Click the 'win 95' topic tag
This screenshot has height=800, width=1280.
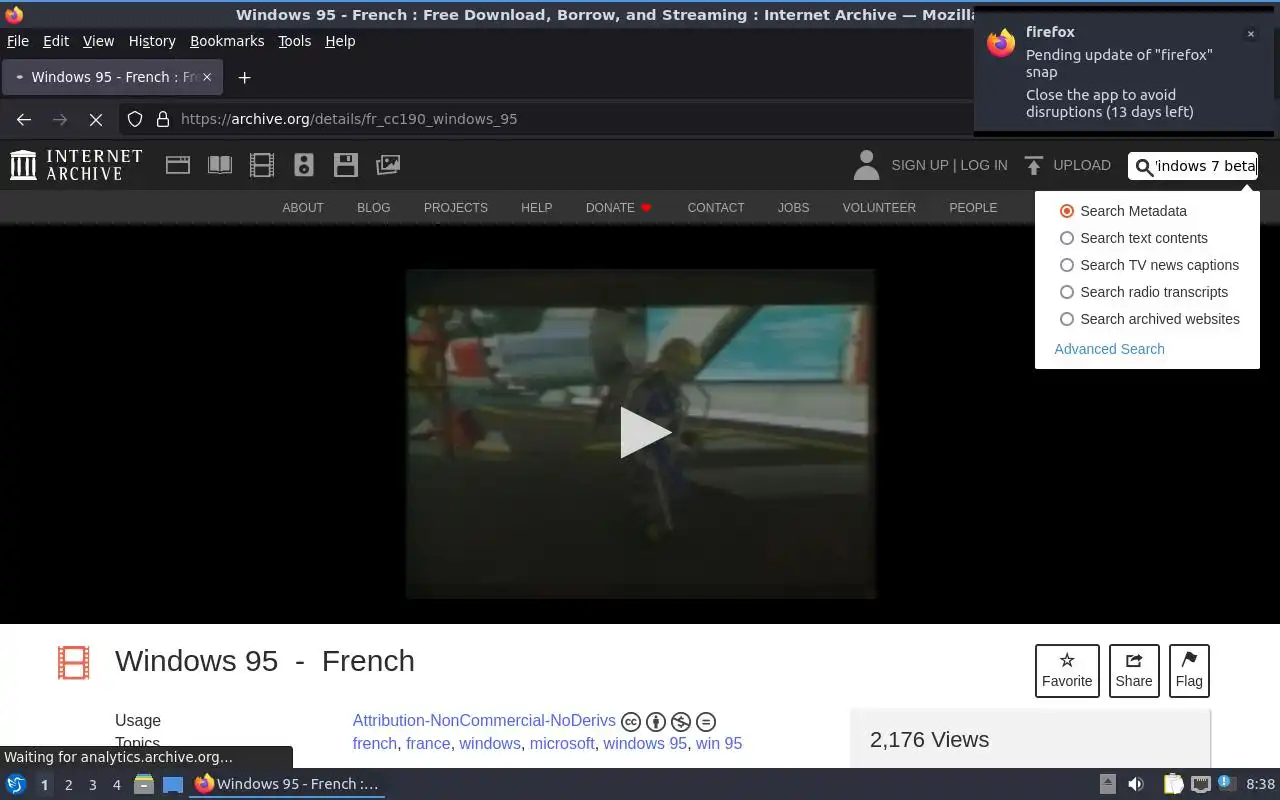719,743
